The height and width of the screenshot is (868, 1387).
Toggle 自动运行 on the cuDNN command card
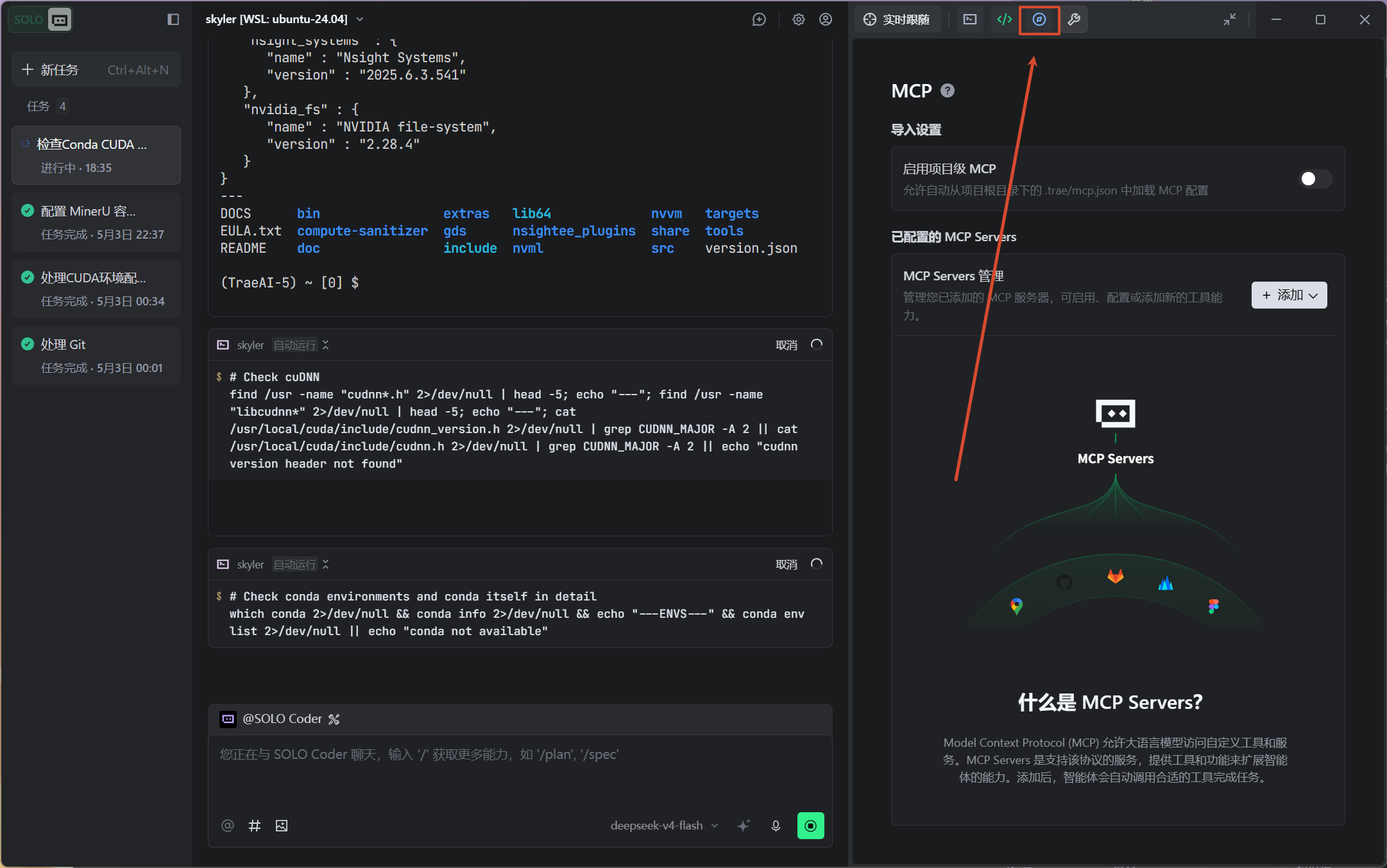(x=301, y=345)
